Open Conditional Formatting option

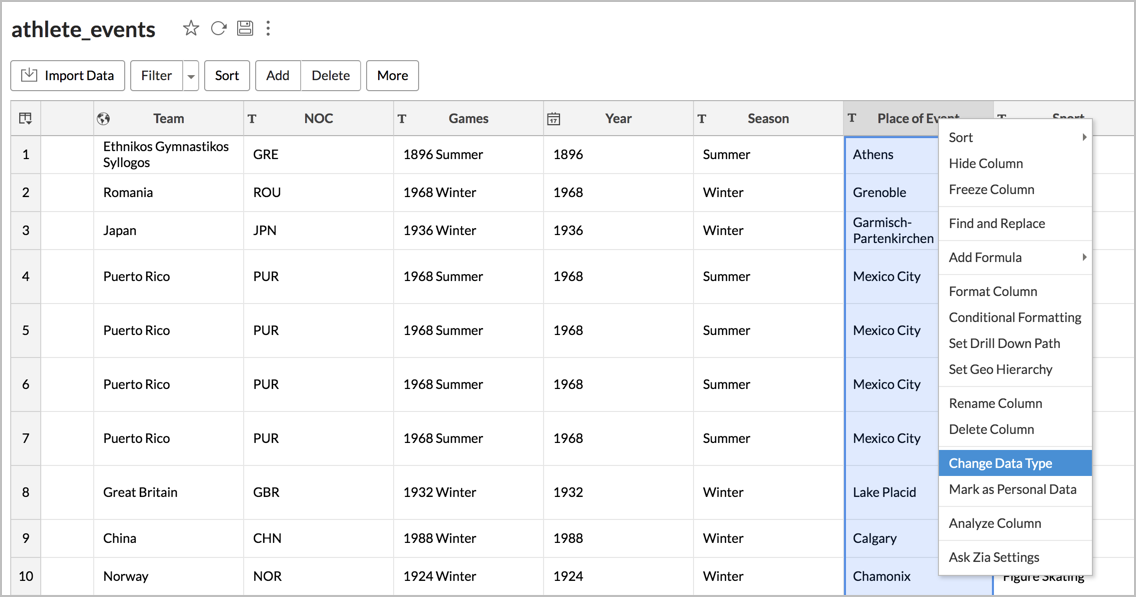pyautogui.click(x=1015, y=317)
